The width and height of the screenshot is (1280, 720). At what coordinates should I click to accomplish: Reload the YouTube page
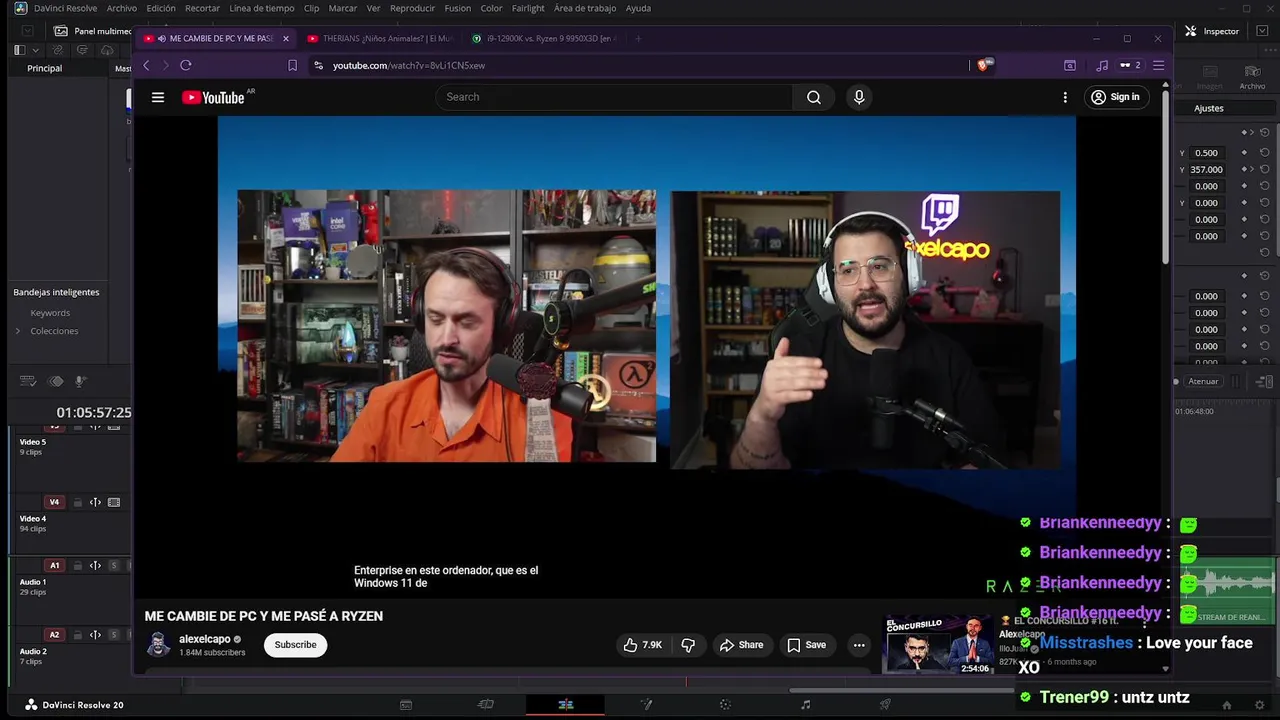[x=185, y=65]
